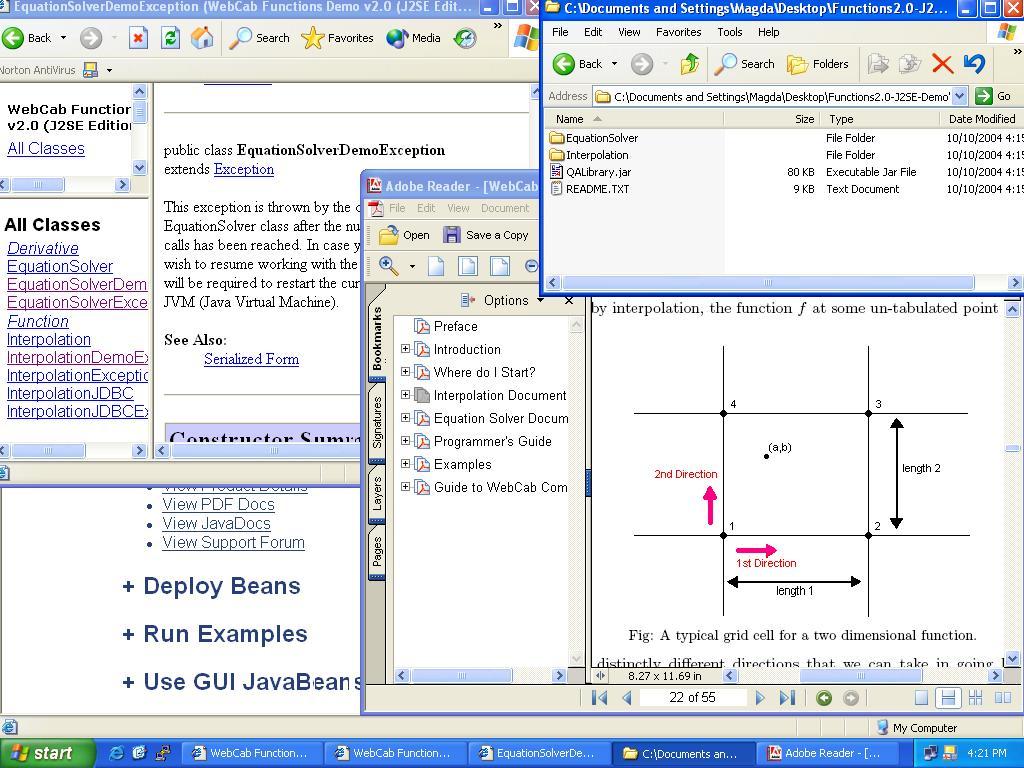This screenshot has width=1024, height=768.
Task: Select the README.TXT file
Action: click(x=597, y=189)
